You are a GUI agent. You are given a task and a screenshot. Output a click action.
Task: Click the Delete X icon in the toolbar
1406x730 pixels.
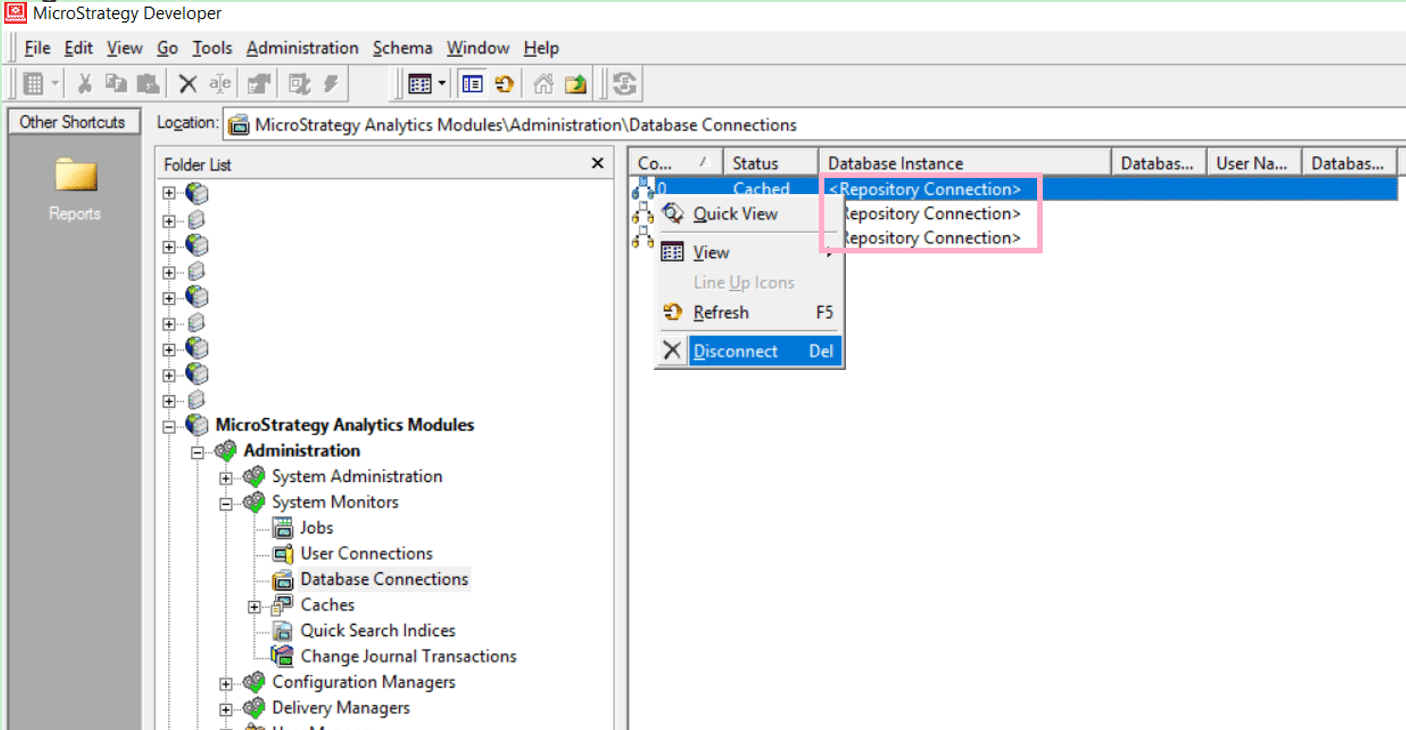point(188,84)
